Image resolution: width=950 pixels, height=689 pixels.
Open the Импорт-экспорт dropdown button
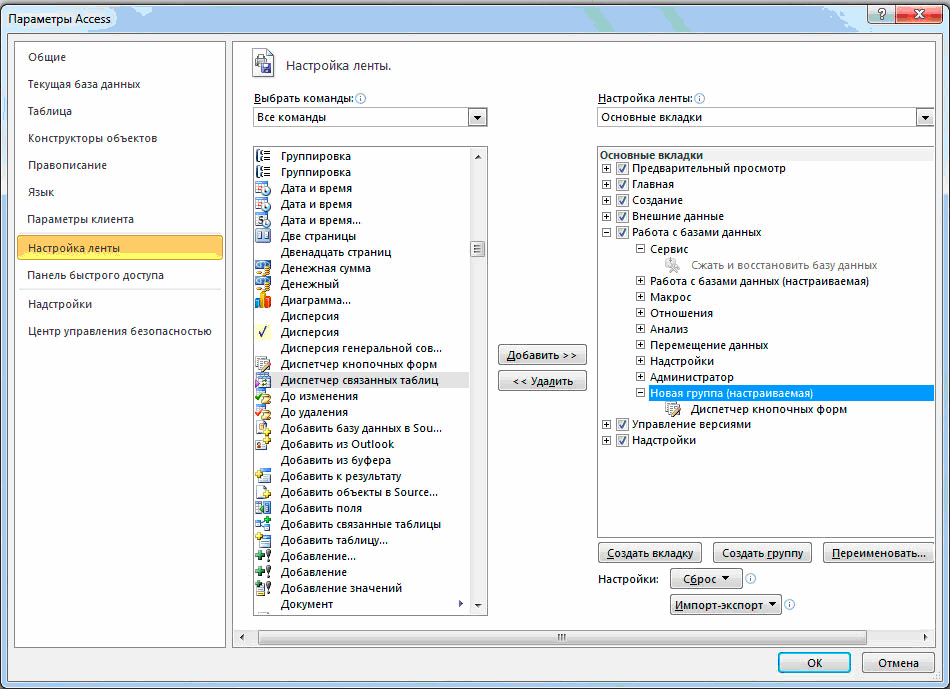725,604
